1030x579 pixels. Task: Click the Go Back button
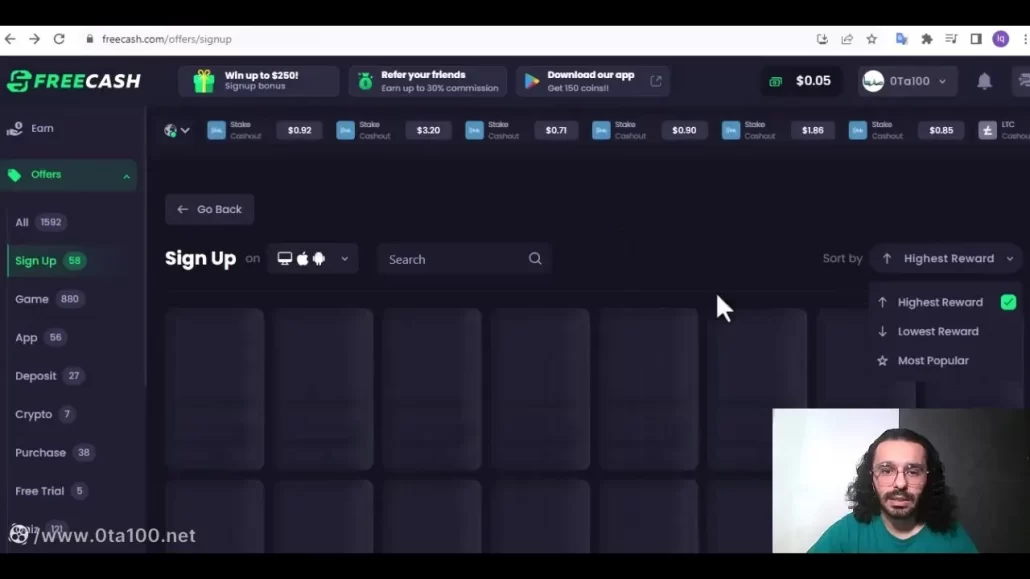(x=209, y=209)
